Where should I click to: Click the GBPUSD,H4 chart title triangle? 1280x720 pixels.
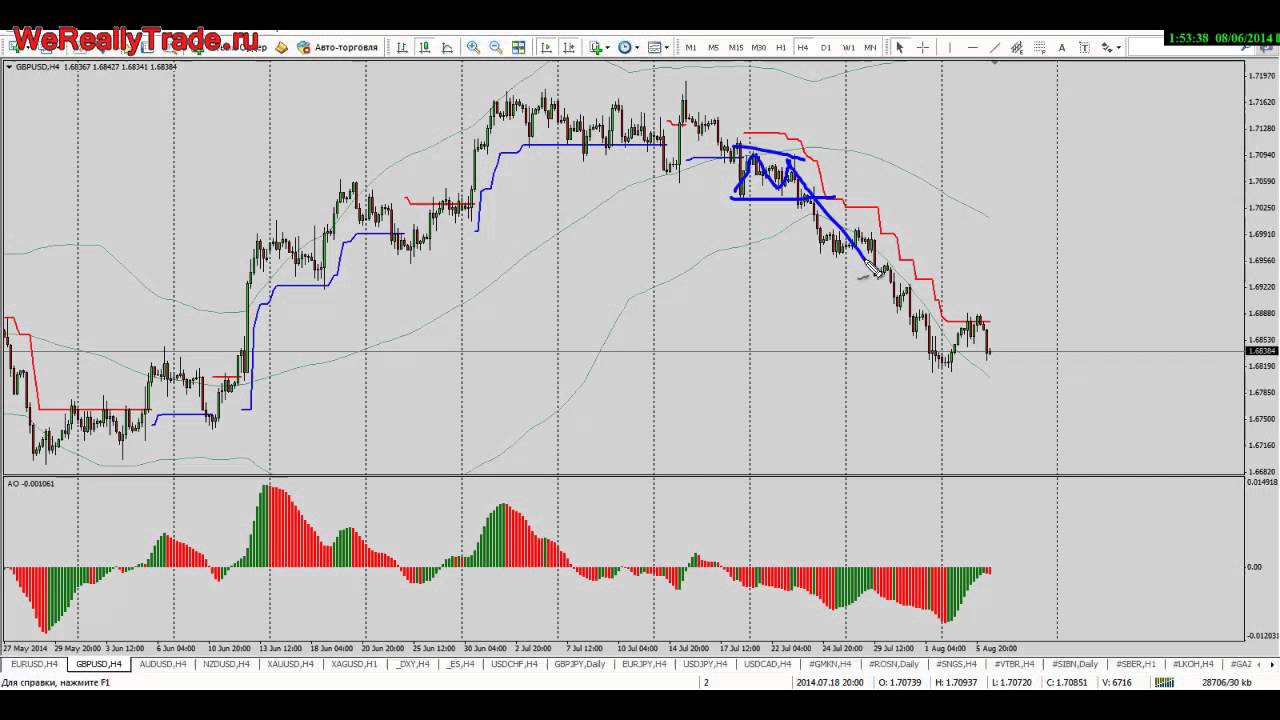coord(10,67)
